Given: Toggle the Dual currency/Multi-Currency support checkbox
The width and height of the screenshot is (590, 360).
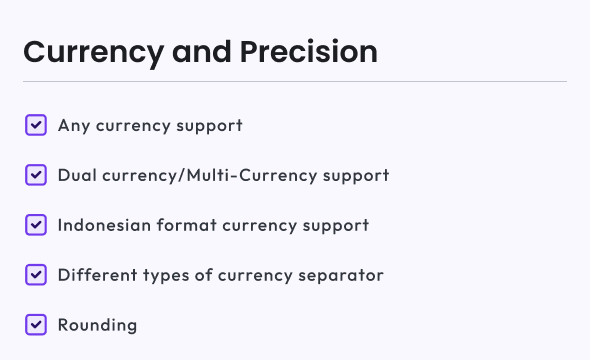Looking at the screenshot, I should (x=36, y=175).
